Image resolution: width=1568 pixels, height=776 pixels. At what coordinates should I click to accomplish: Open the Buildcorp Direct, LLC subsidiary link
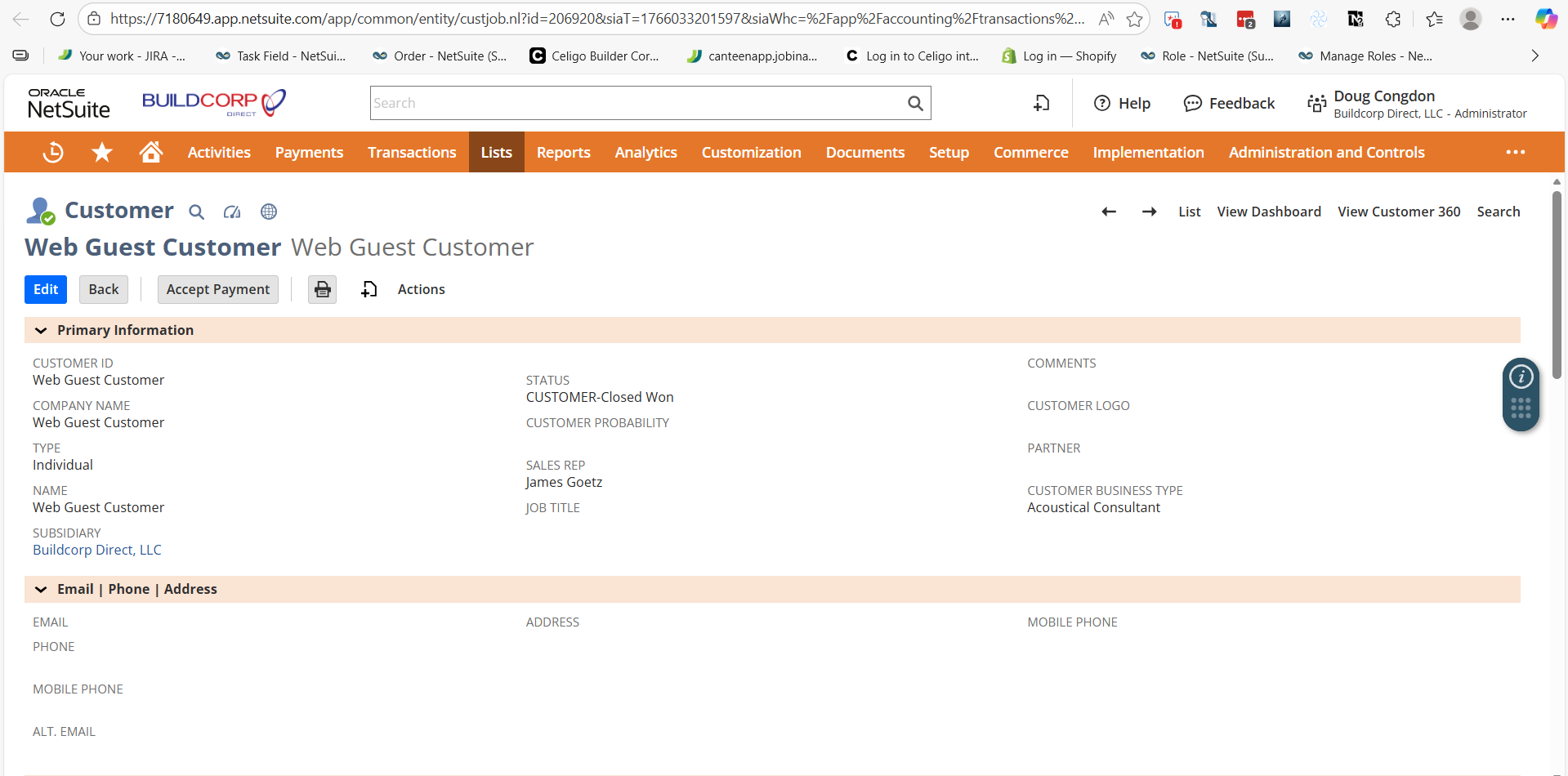[97, 550]
